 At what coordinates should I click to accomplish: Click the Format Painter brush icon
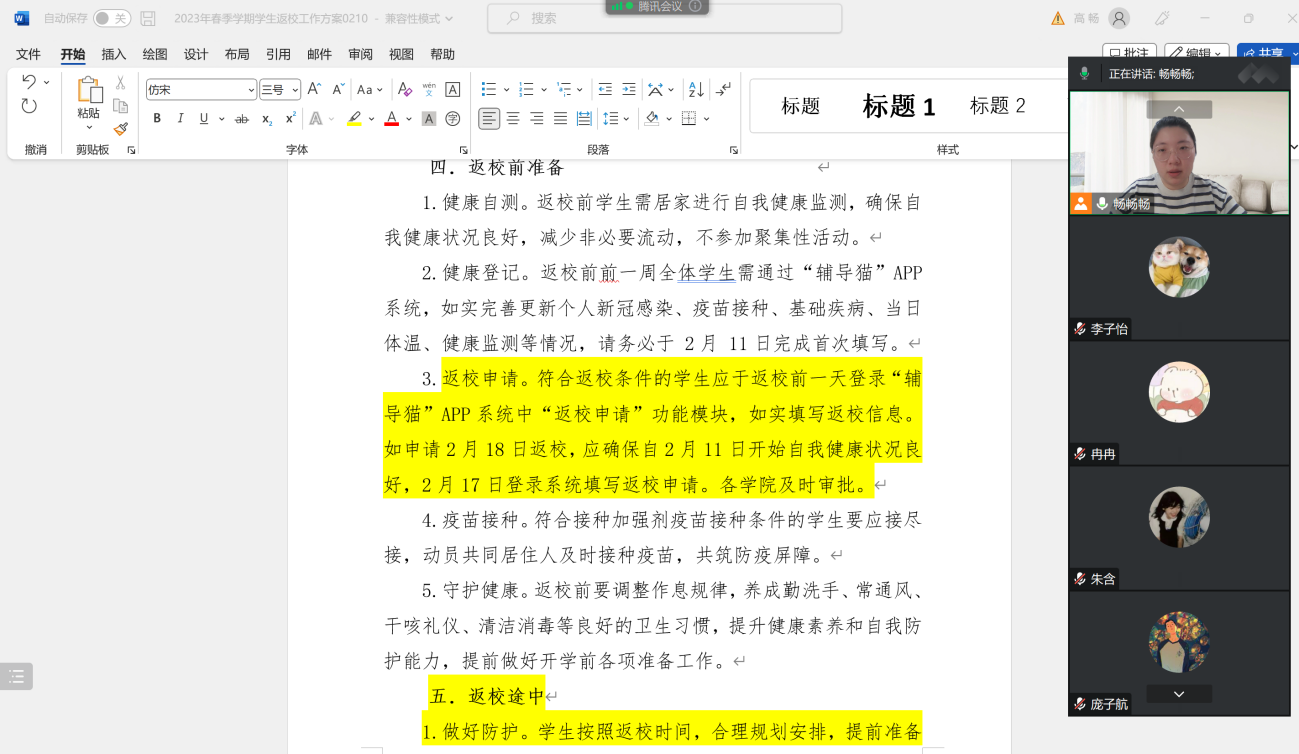[120, 129]
